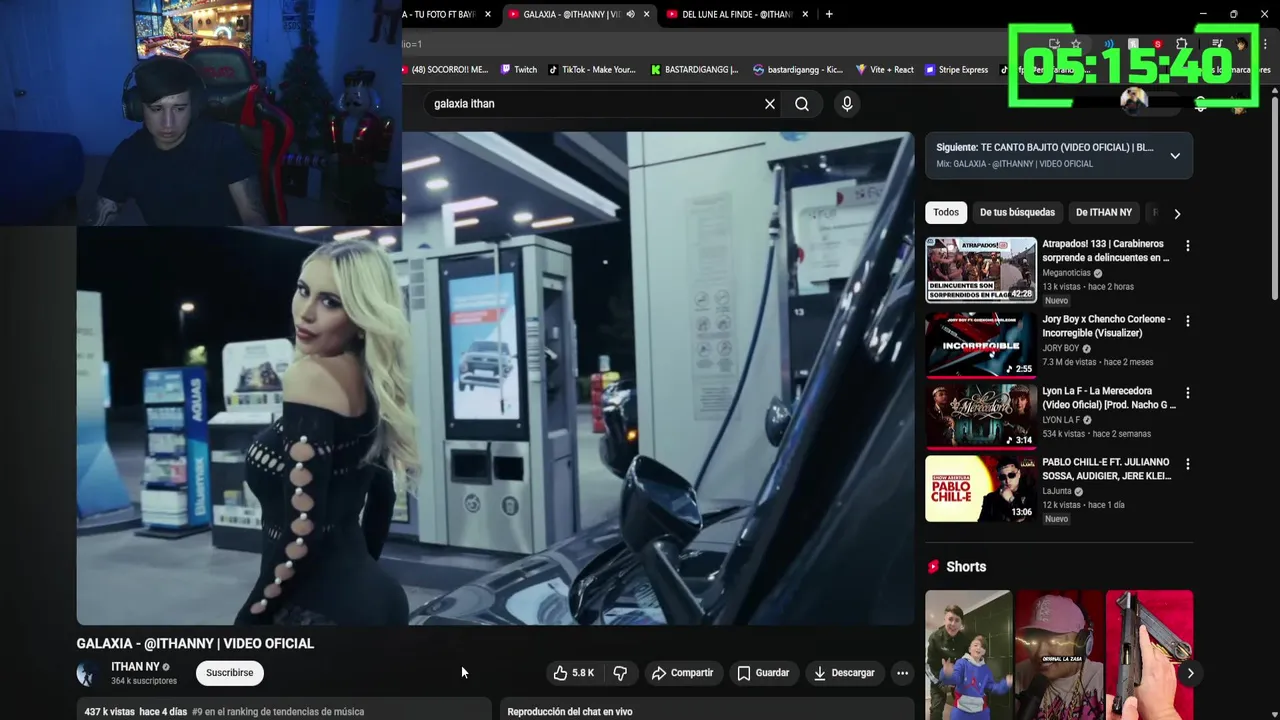Viewport: 1280px width, 720px height.
Task: Open options menu for PABLO CHILL-E video
Action: click(1188, 464)
